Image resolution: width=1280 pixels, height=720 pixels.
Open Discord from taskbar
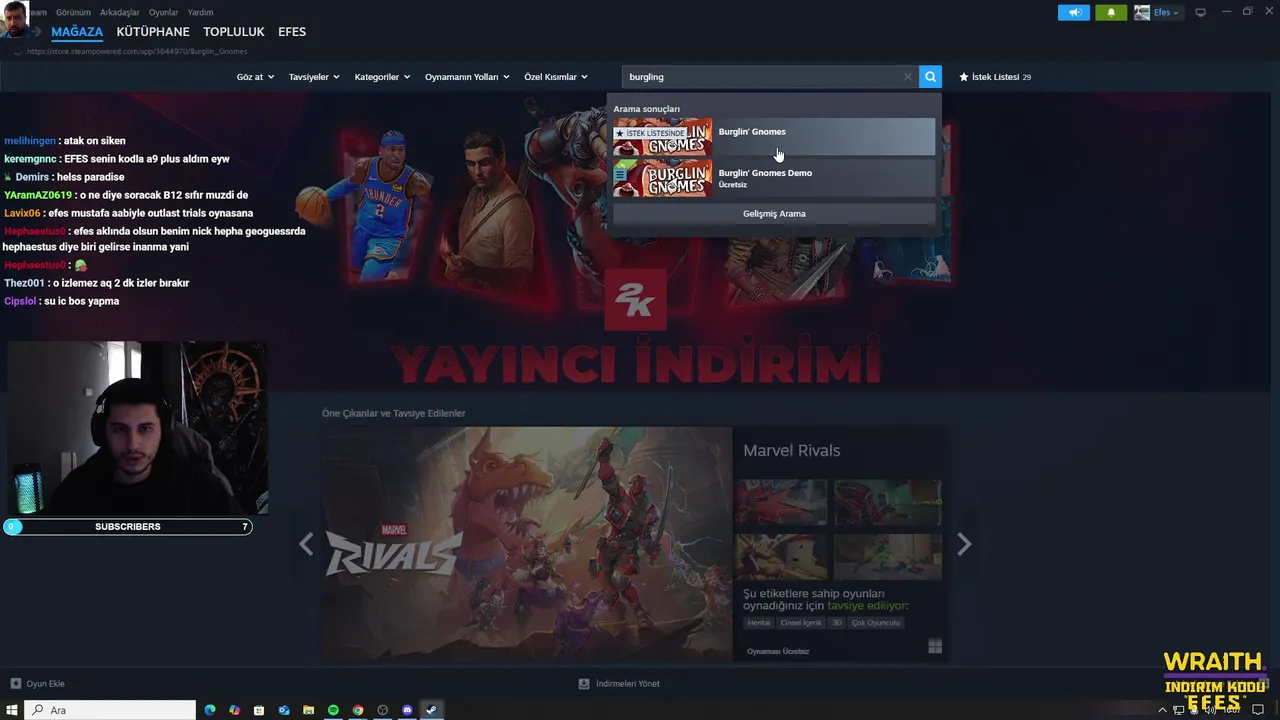click(x=407, y=710)
